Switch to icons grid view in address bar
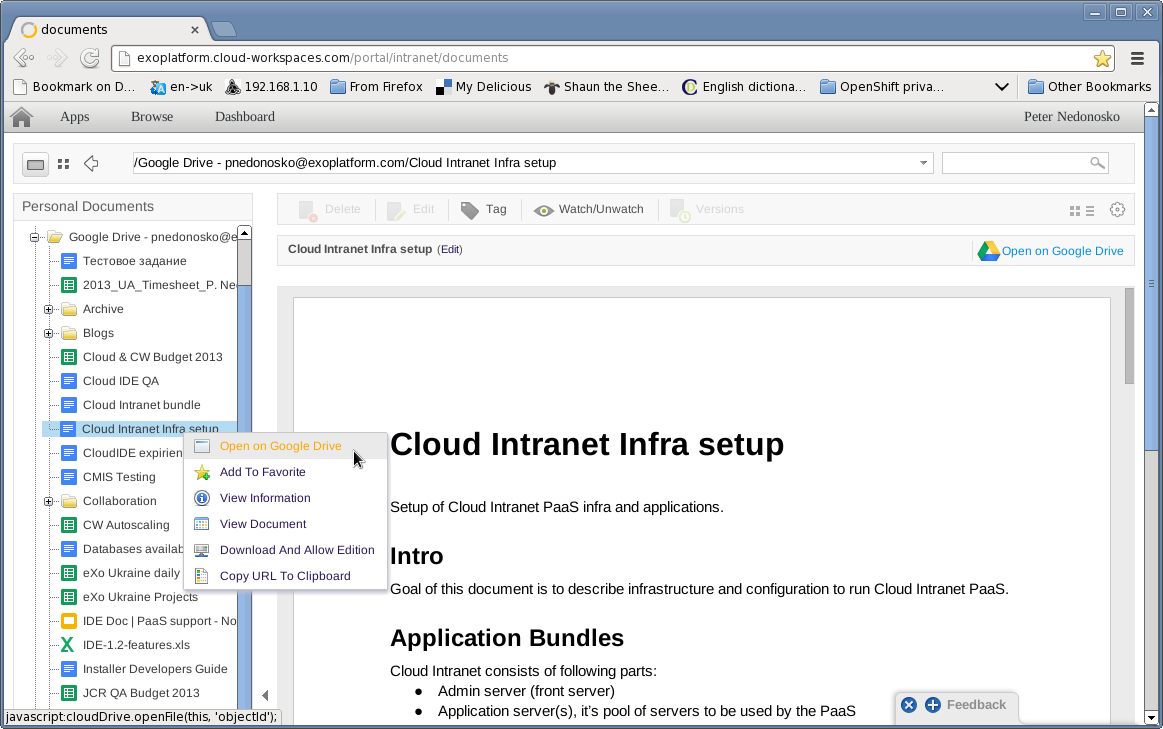This screenshot has height=729, width=1163. [x=64, y=164]
